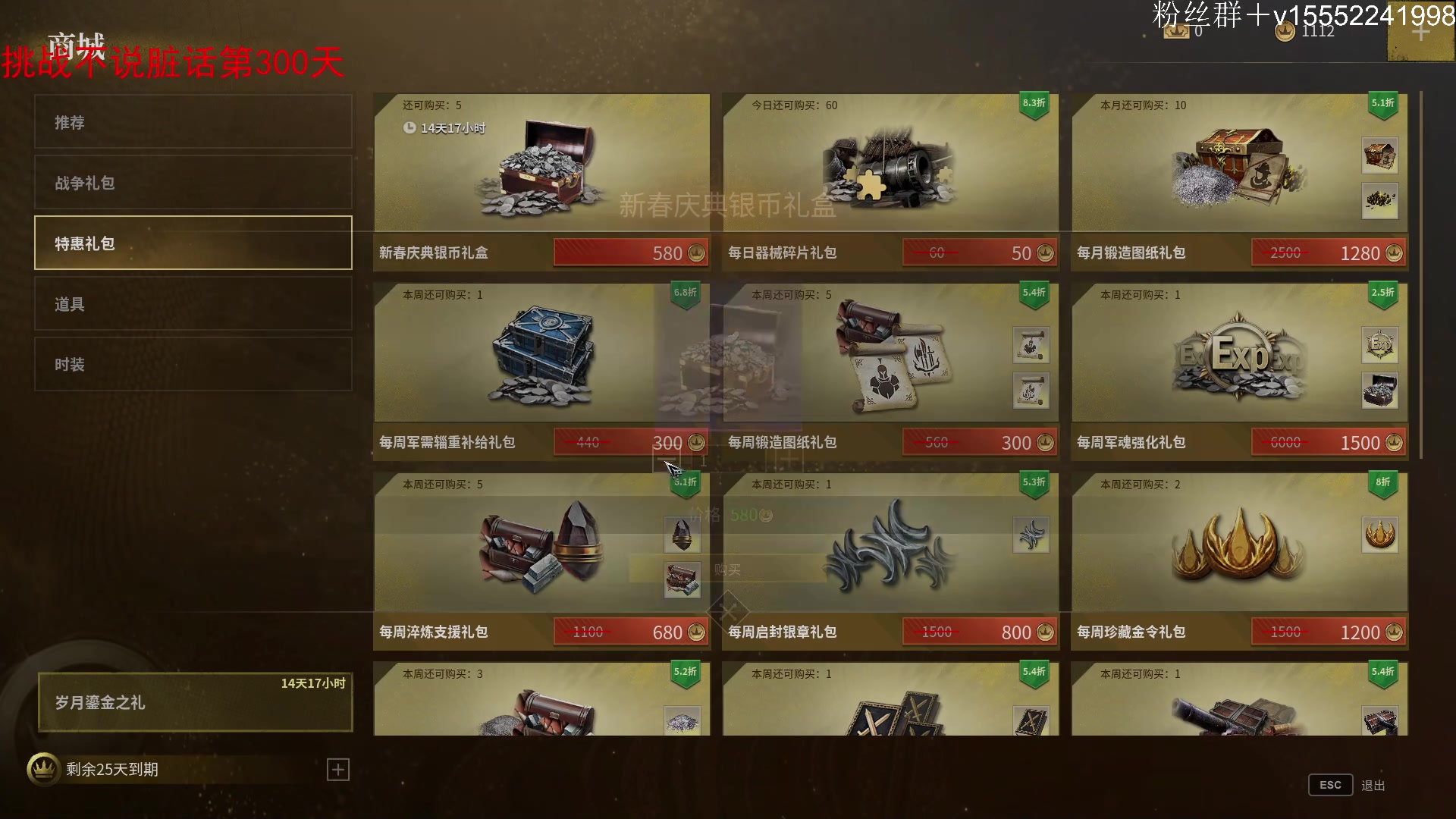The height and width of the screenshot is (819, 1456).
Task: Open the 时装 category tab
Action: (x=193, y=365)
